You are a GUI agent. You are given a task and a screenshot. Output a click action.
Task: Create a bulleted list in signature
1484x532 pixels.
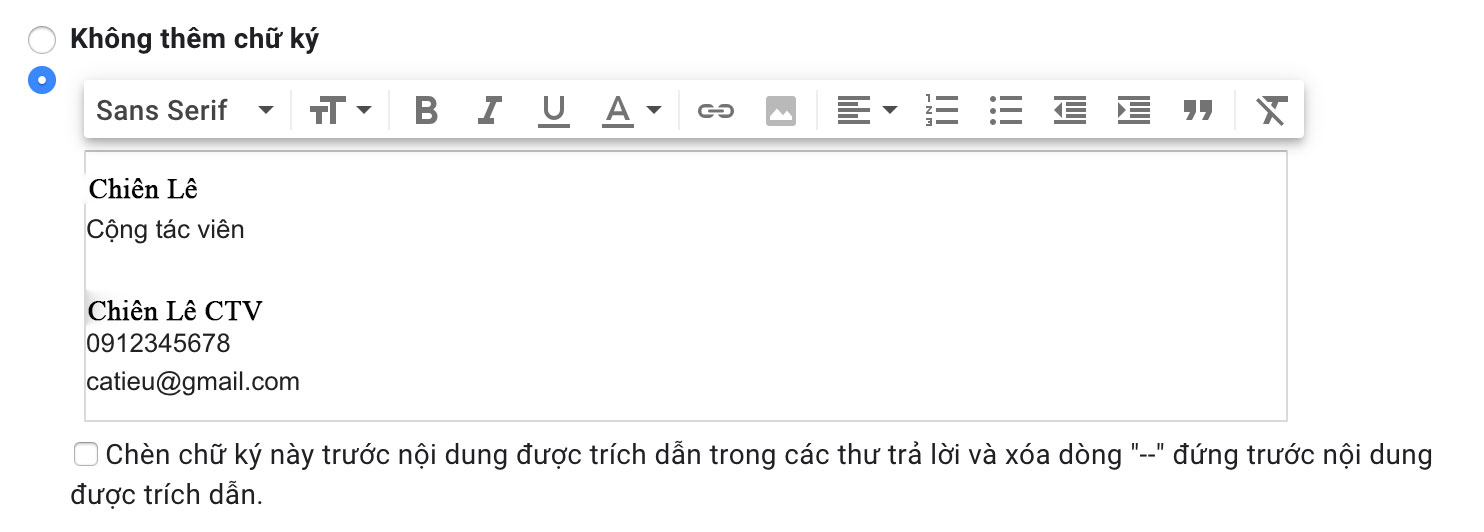[x=1005, y=110]
